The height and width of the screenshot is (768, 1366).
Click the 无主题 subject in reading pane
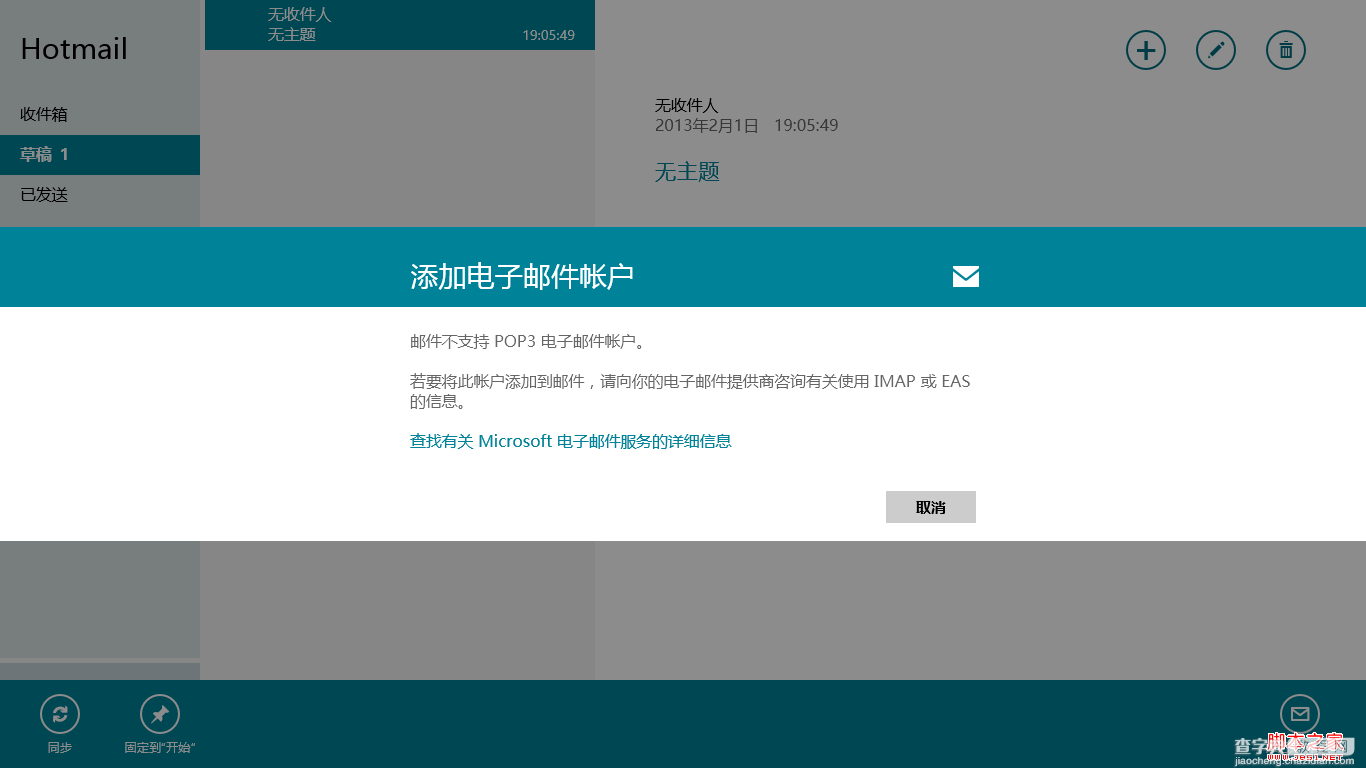click(687, 172)
